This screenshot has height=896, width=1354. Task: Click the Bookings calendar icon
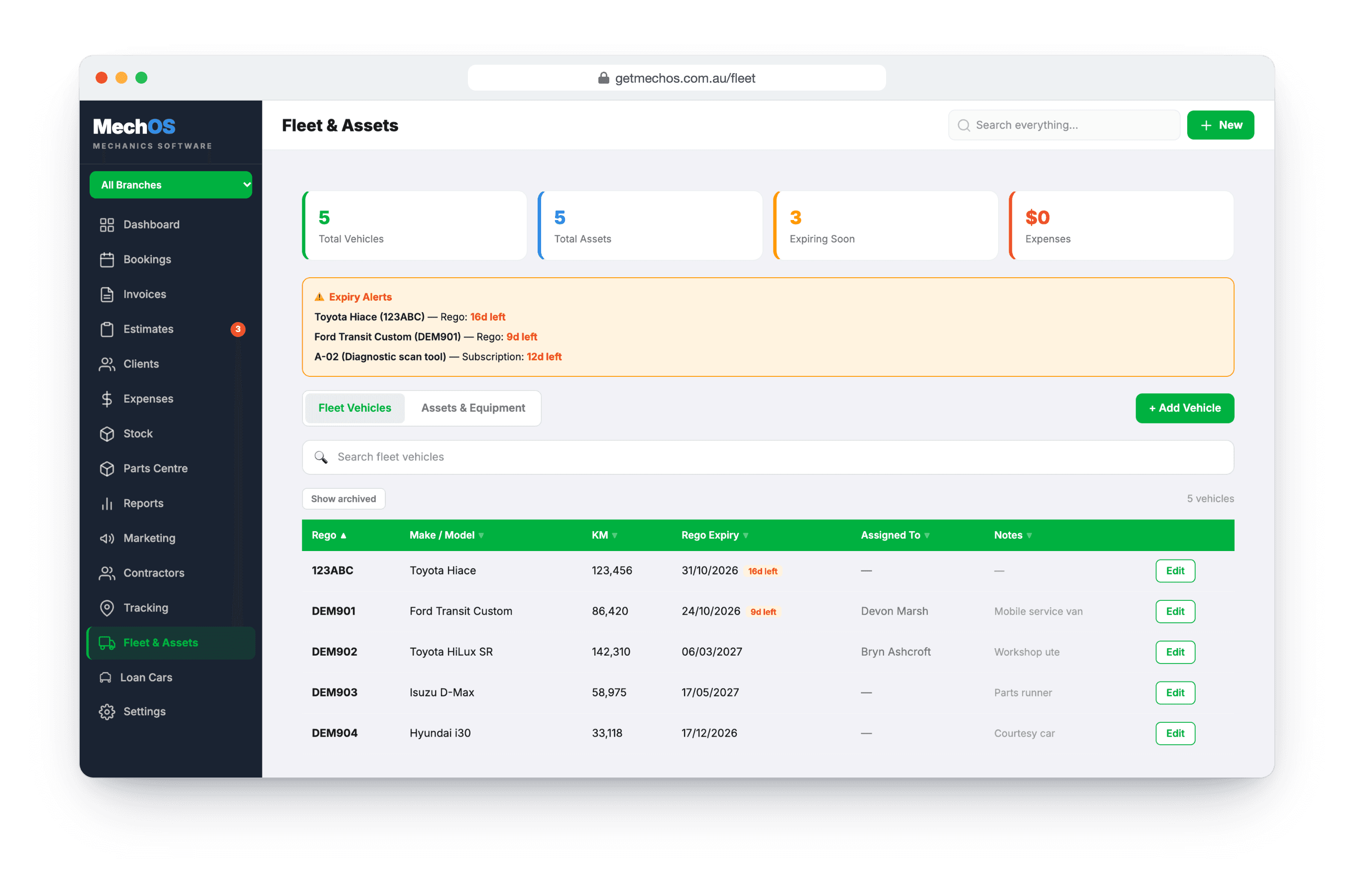coord(107,259)
